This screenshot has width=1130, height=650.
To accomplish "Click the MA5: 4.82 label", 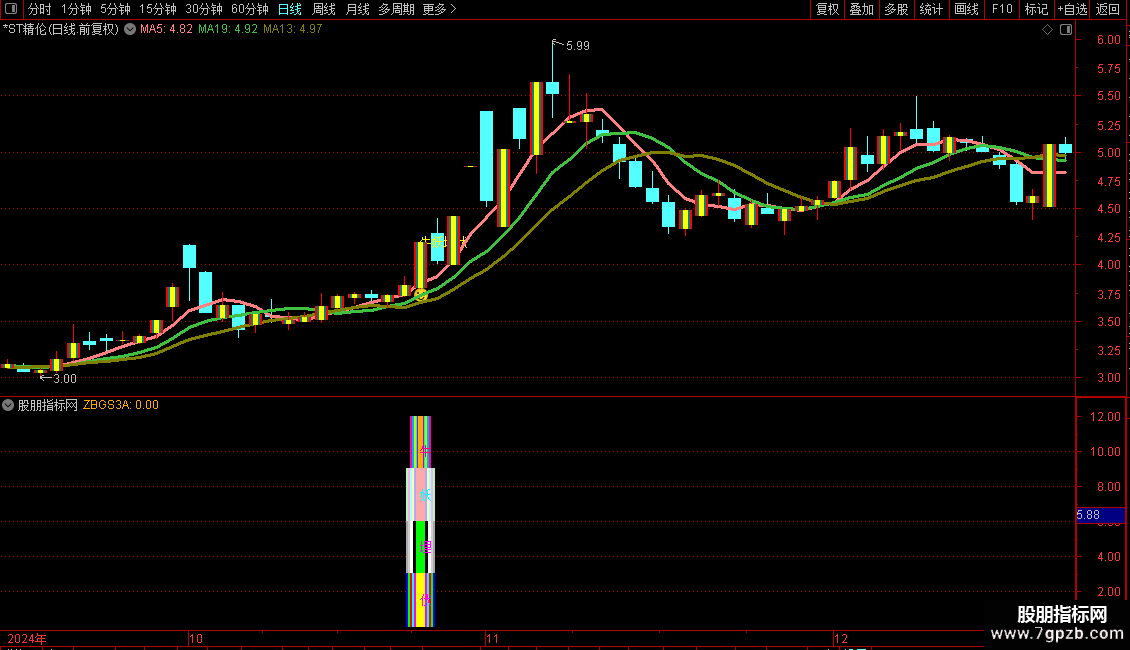I will click(166, 30).
